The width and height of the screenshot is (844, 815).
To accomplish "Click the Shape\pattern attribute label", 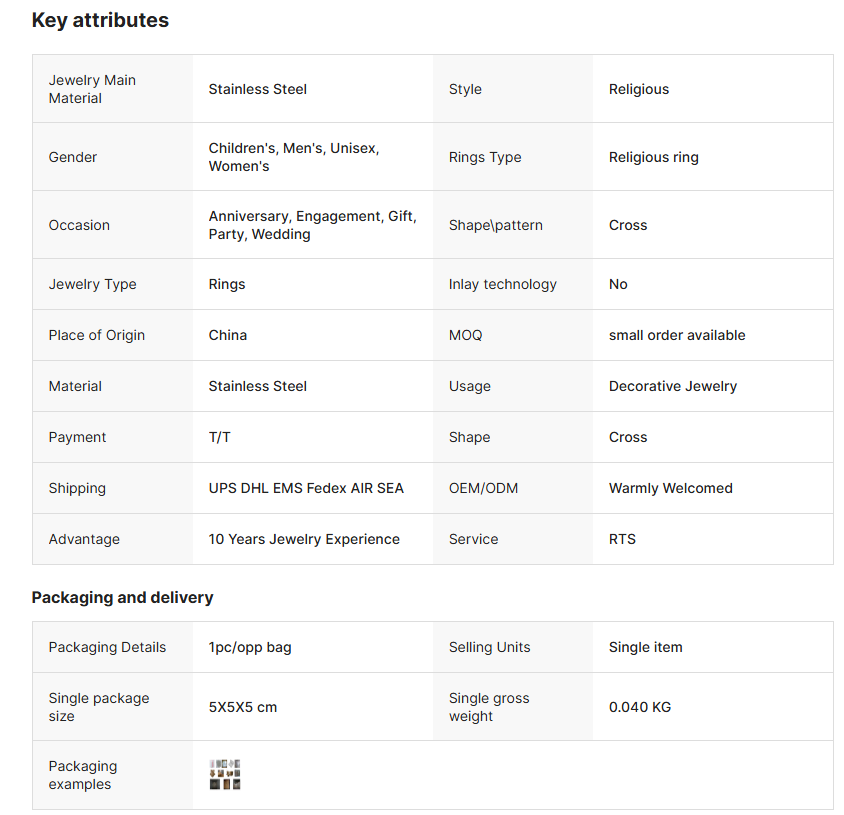I will pos(496,225).
